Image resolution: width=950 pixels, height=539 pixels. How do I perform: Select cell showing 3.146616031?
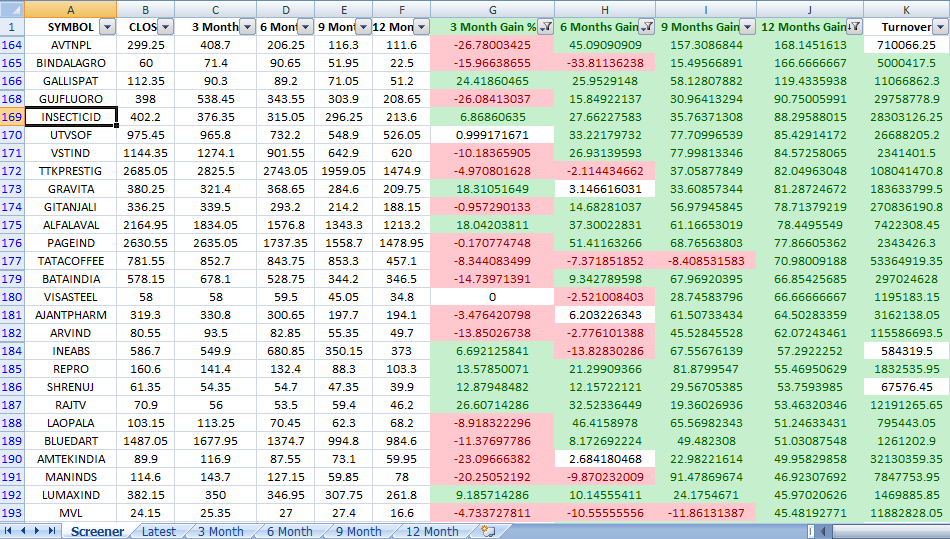point(605,189)
